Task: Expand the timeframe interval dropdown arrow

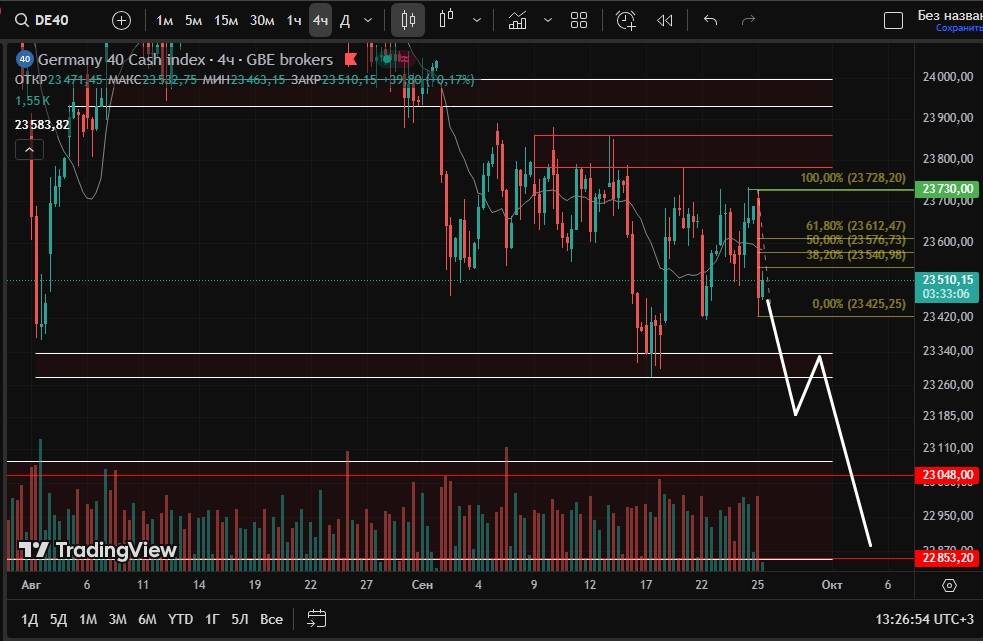Action: (x=369, y=20)
